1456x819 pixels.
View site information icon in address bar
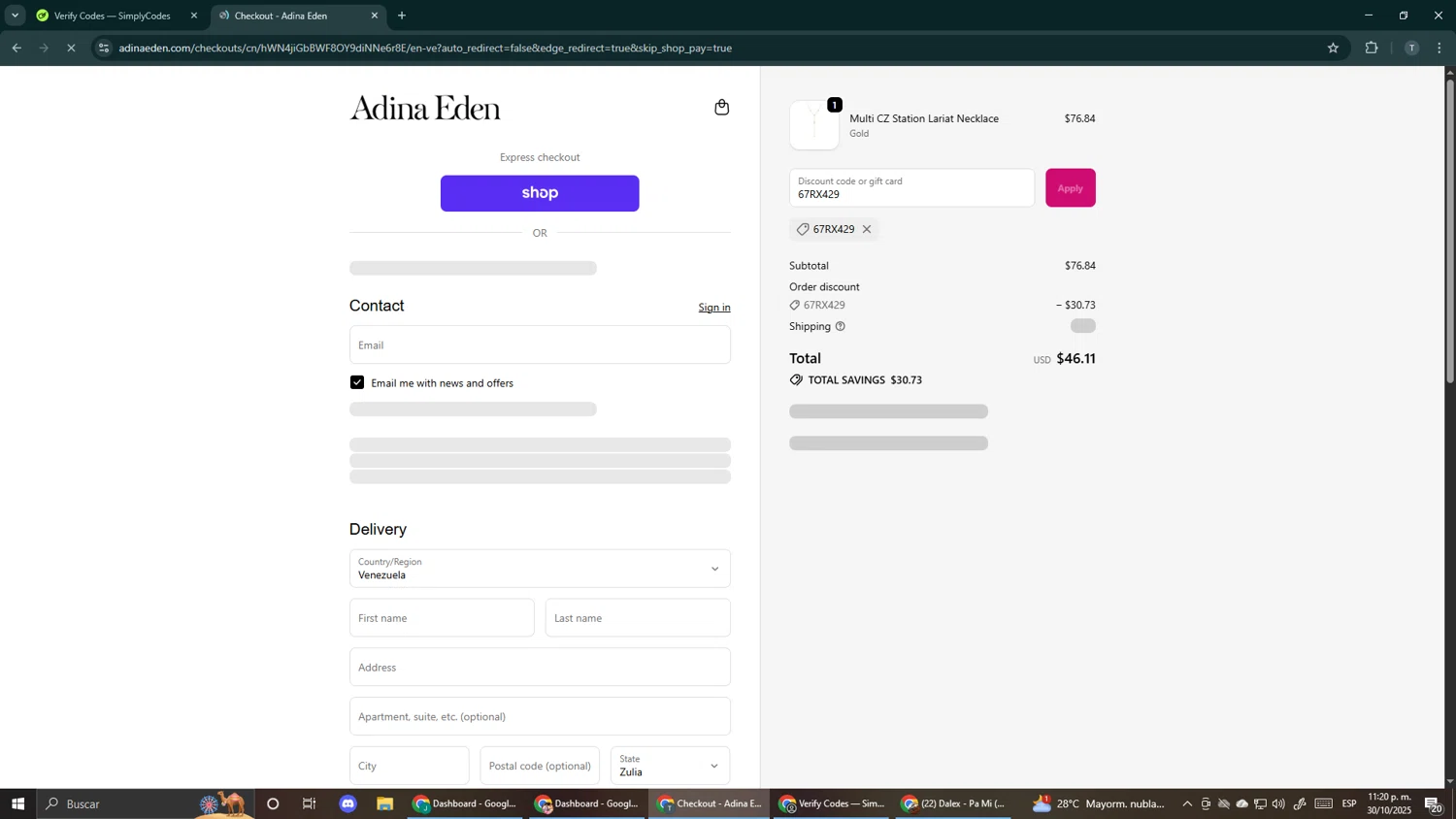coord(105,48)
